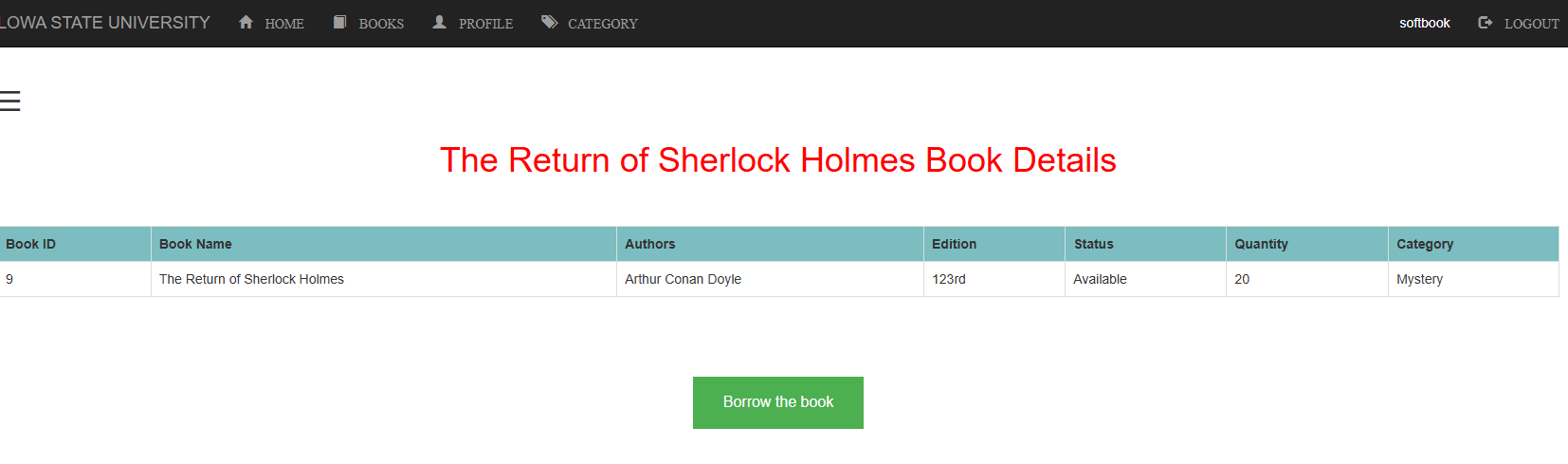The height and width of the screenshot is (464, 1568).
Task: Click the softbook username link
Action: tap(1424, 23)
